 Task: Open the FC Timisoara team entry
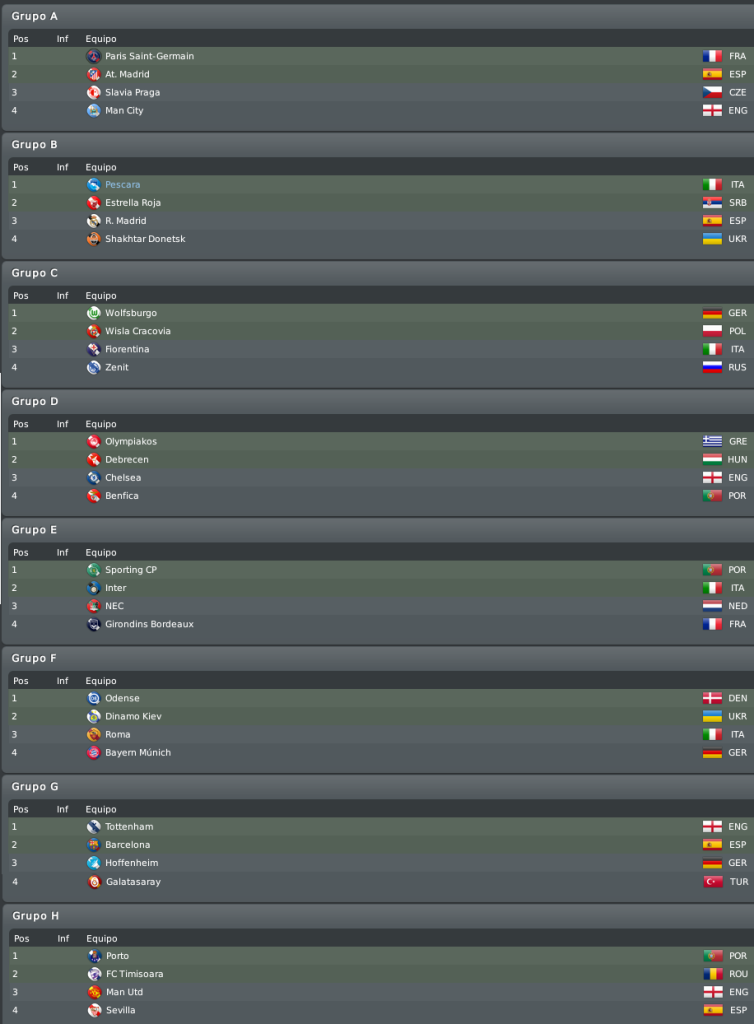135,974
